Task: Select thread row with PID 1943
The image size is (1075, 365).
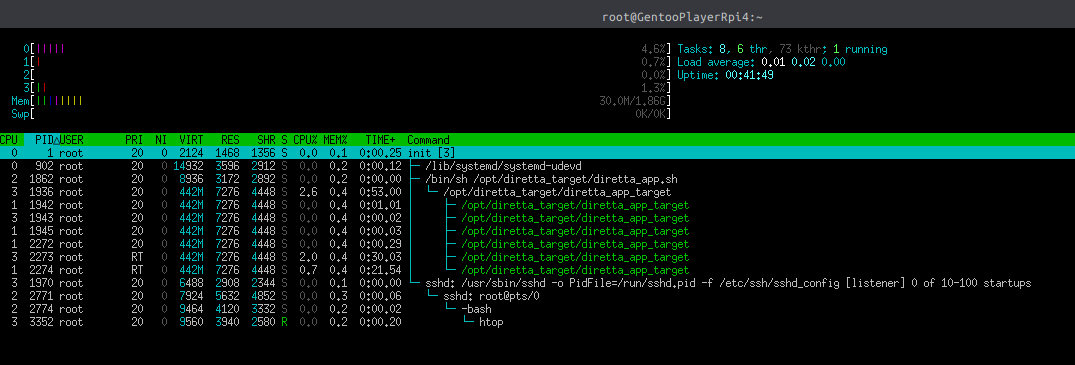Action: tap(538, 217)
